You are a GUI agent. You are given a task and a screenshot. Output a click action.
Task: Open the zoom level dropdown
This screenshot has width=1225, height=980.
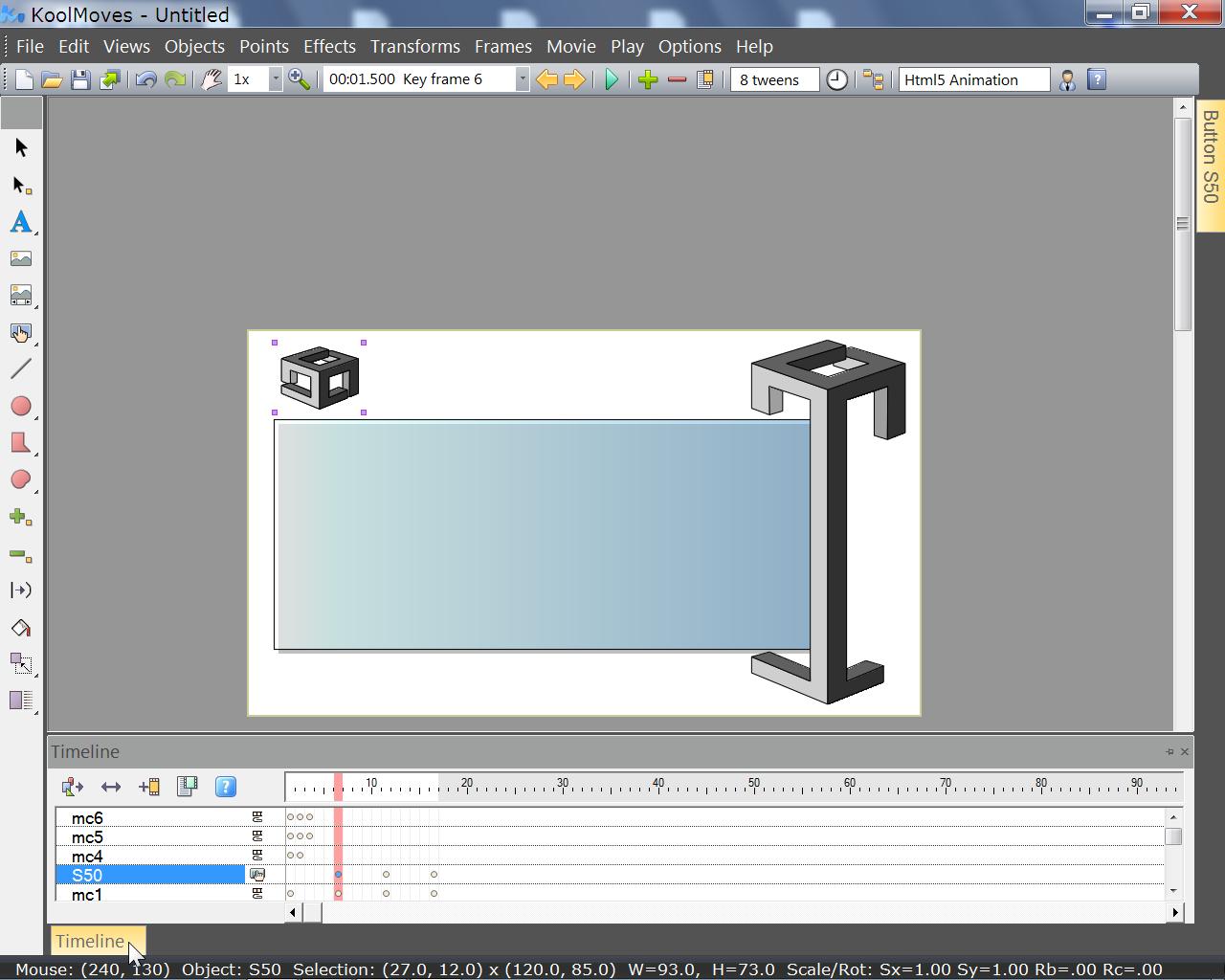coord(276,79)
